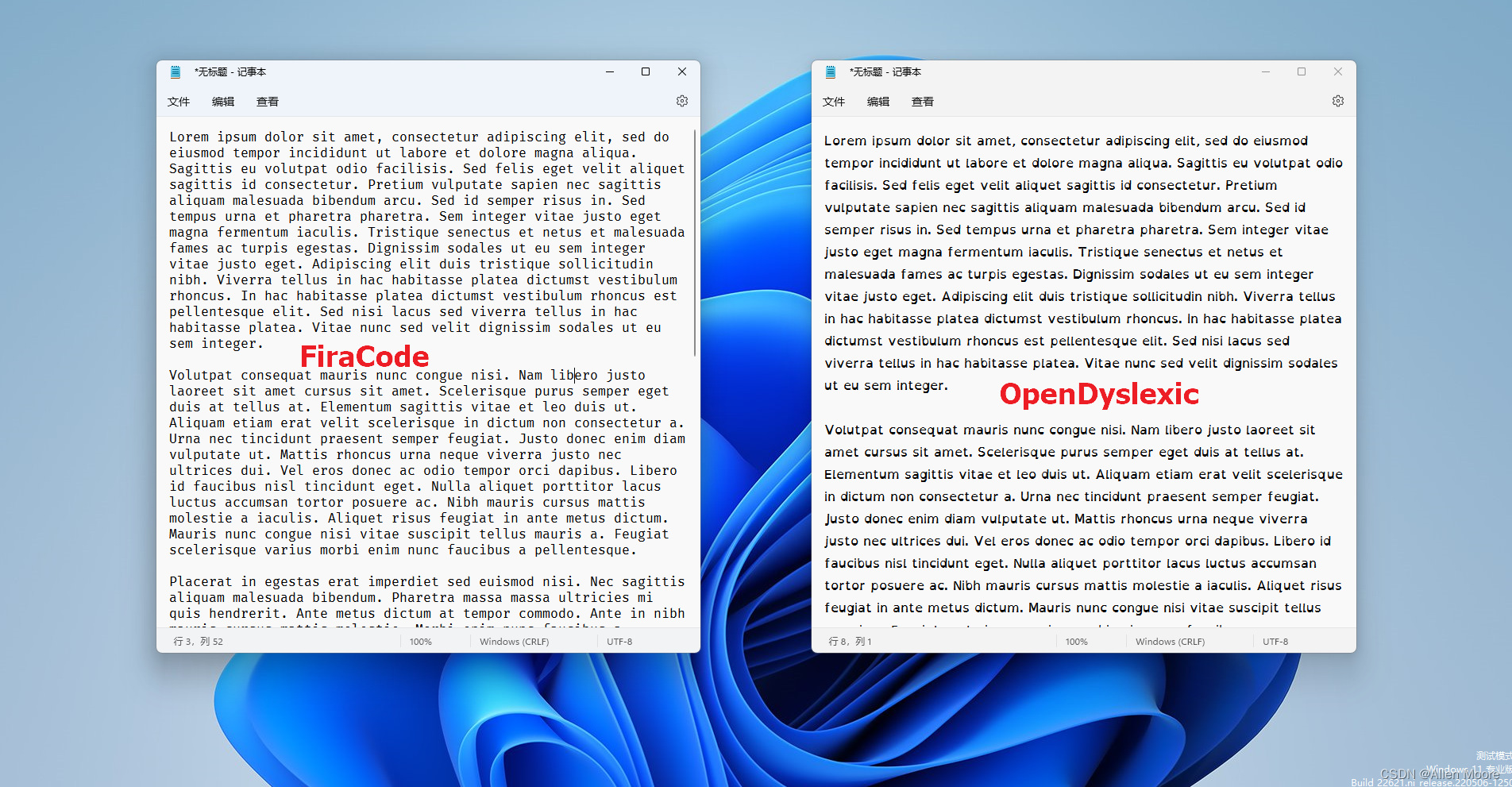Click '*无标题 - 记事本' title of left window
Image resolution: width=1512 pixels, height=787 pixels.
click(230, 71)
